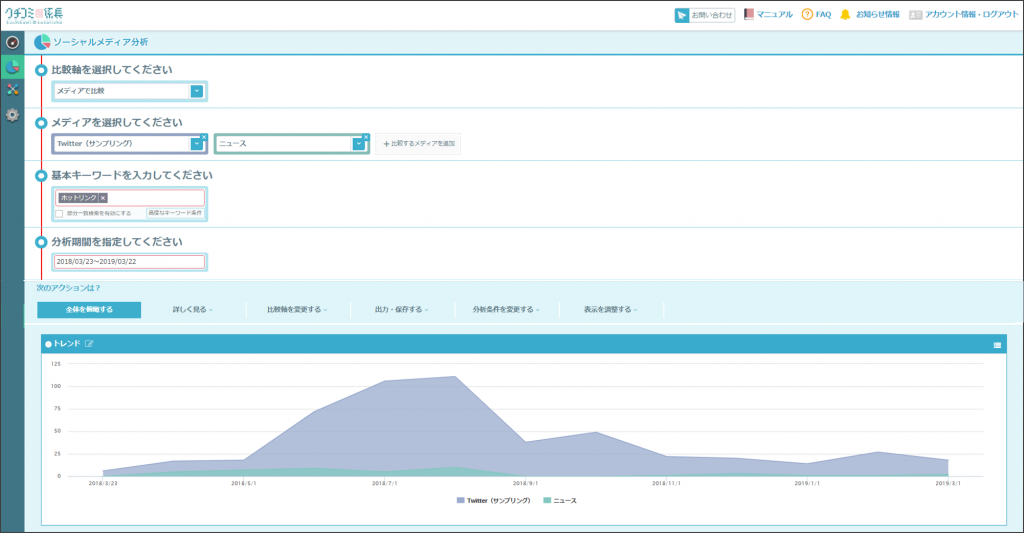1024x533 pixels.
Task: Expand the Twitter (サンプリング) media dropdown
Action: (x=196, y=144)
